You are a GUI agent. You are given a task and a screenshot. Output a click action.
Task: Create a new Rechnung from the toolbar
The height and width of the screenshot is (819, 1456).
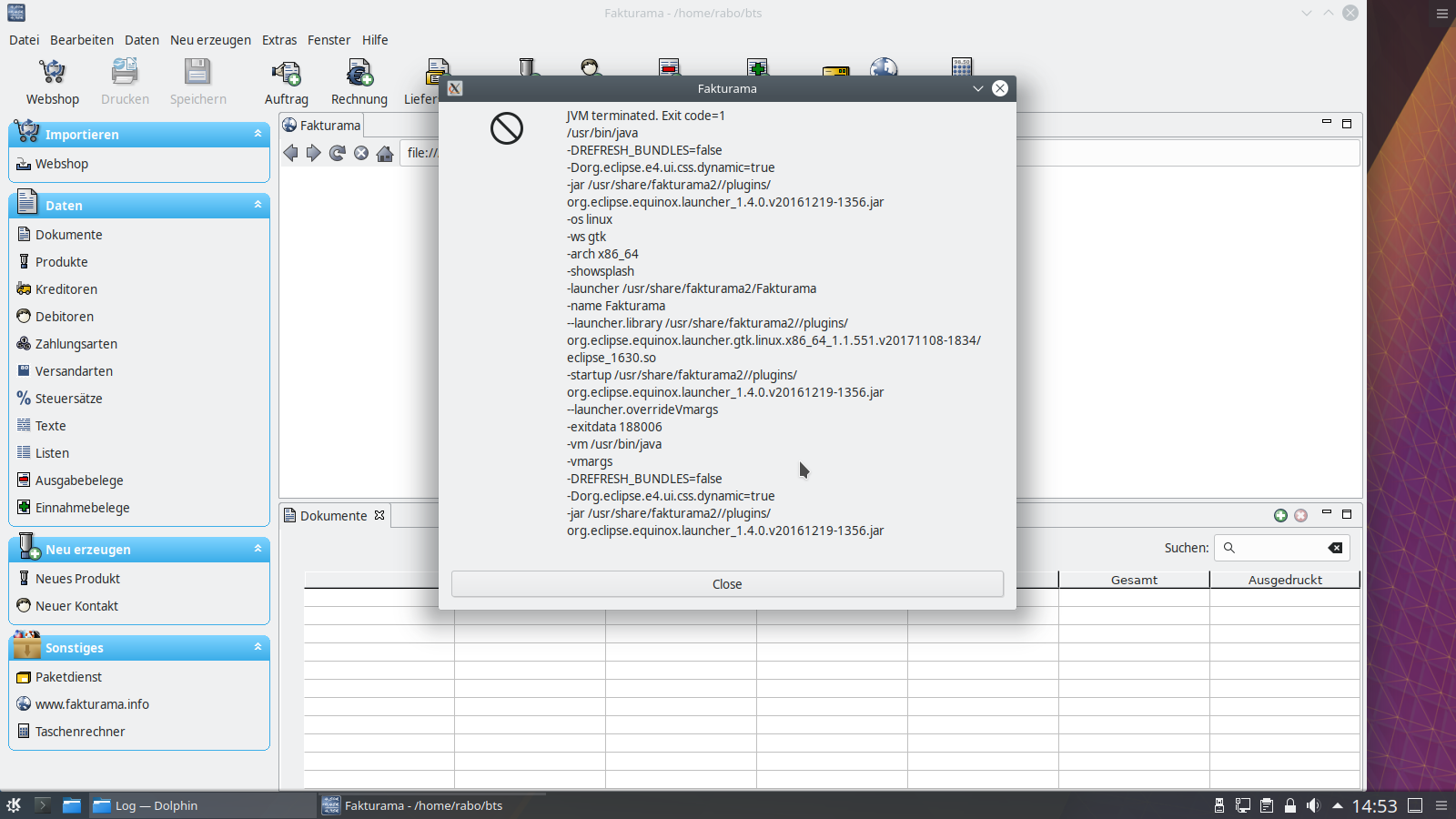[359, 82]
